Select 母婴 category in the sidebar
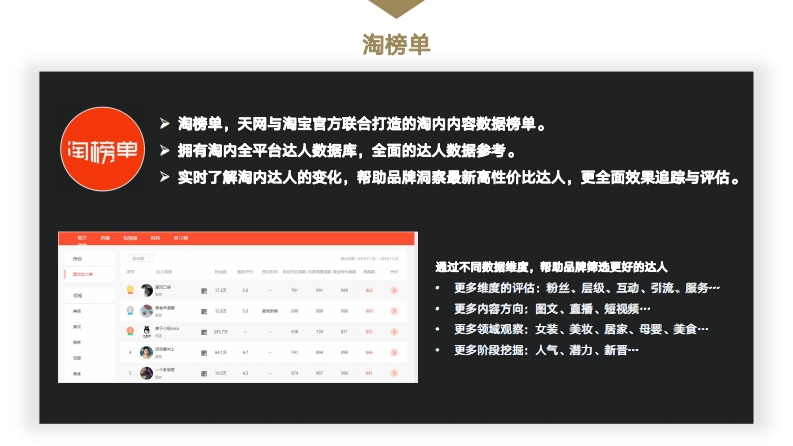 pyautogui.click(x=77, y=358)
